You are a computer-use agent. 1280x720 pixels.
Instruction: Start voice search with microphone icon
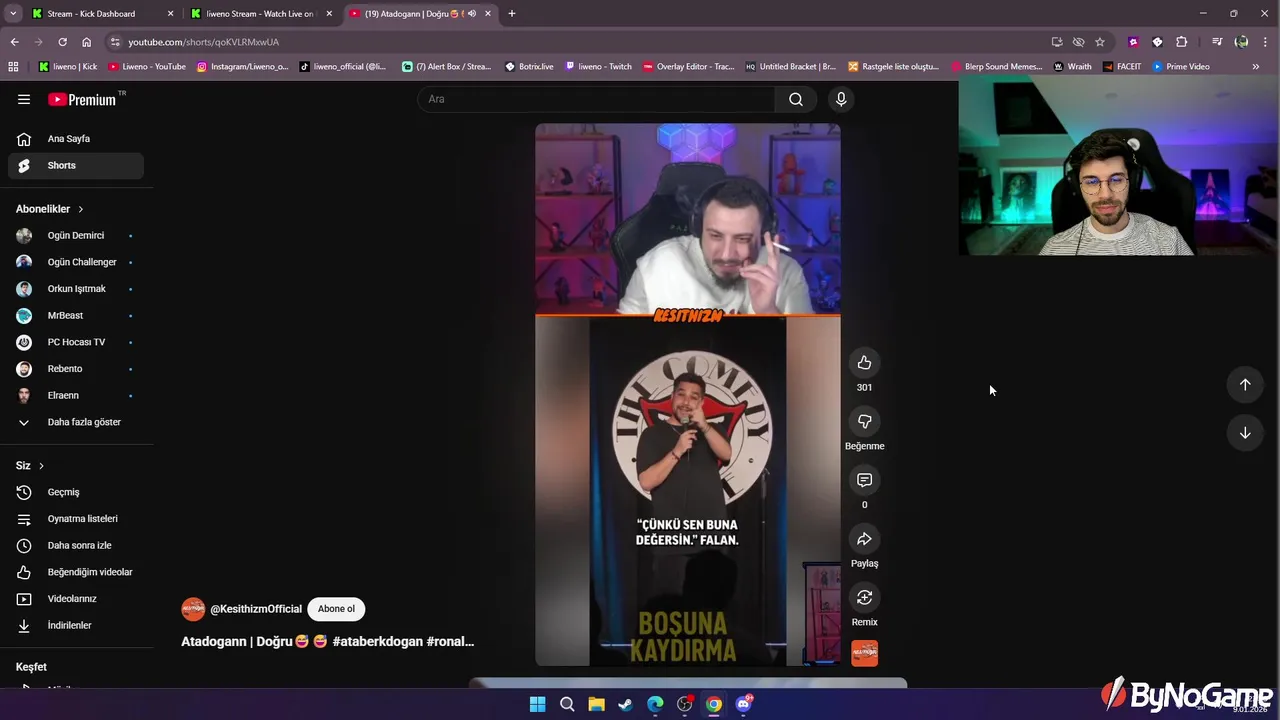pyautogui.click(x=841, y=99)
